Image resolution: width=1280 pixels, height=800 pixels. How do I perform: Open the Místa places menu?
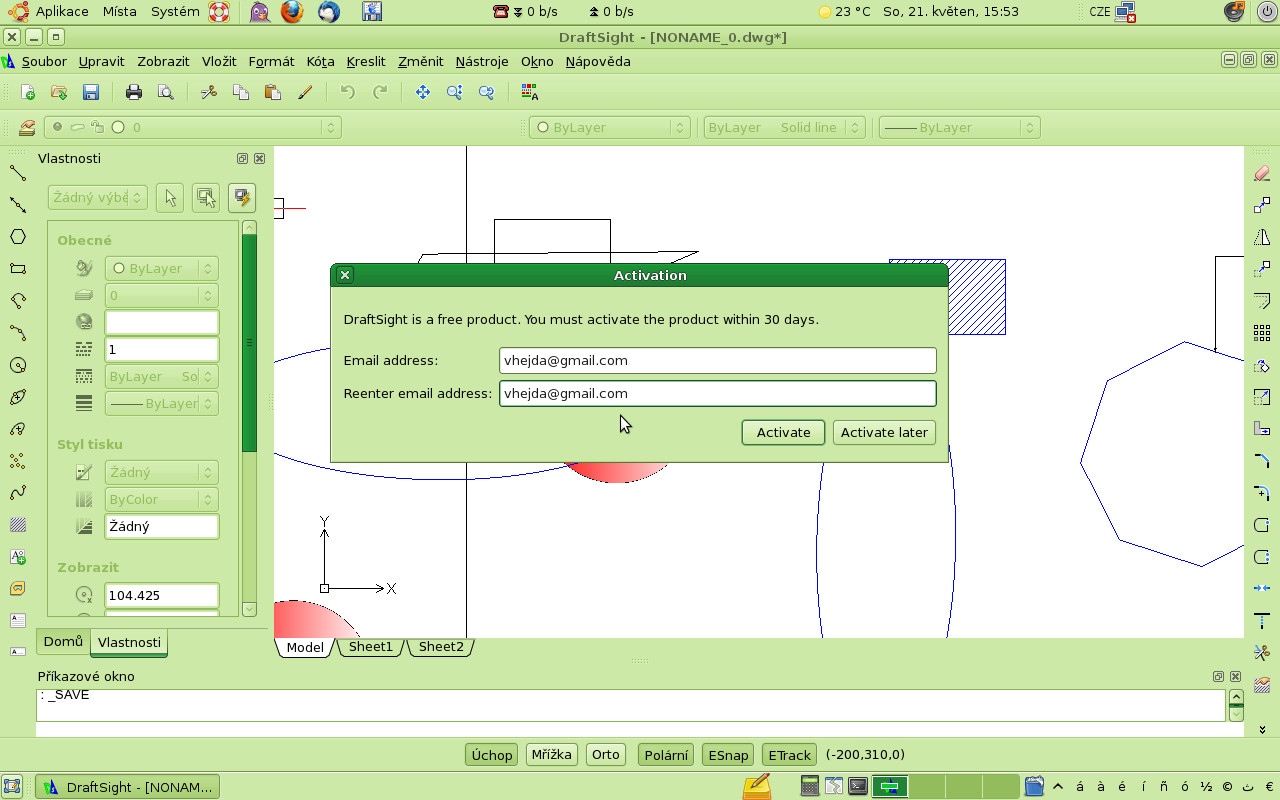(x=120, y=12)
